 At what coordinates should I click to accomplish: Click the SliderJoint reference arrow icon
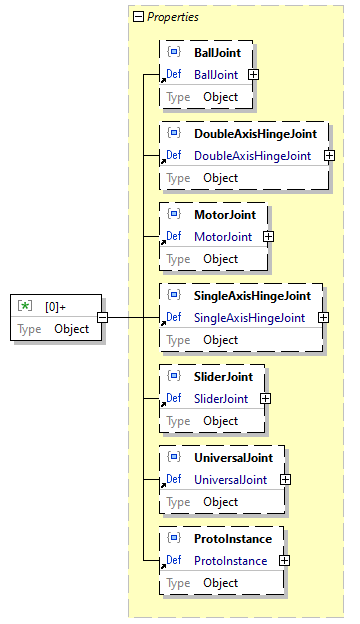click(x=163, y=404)
